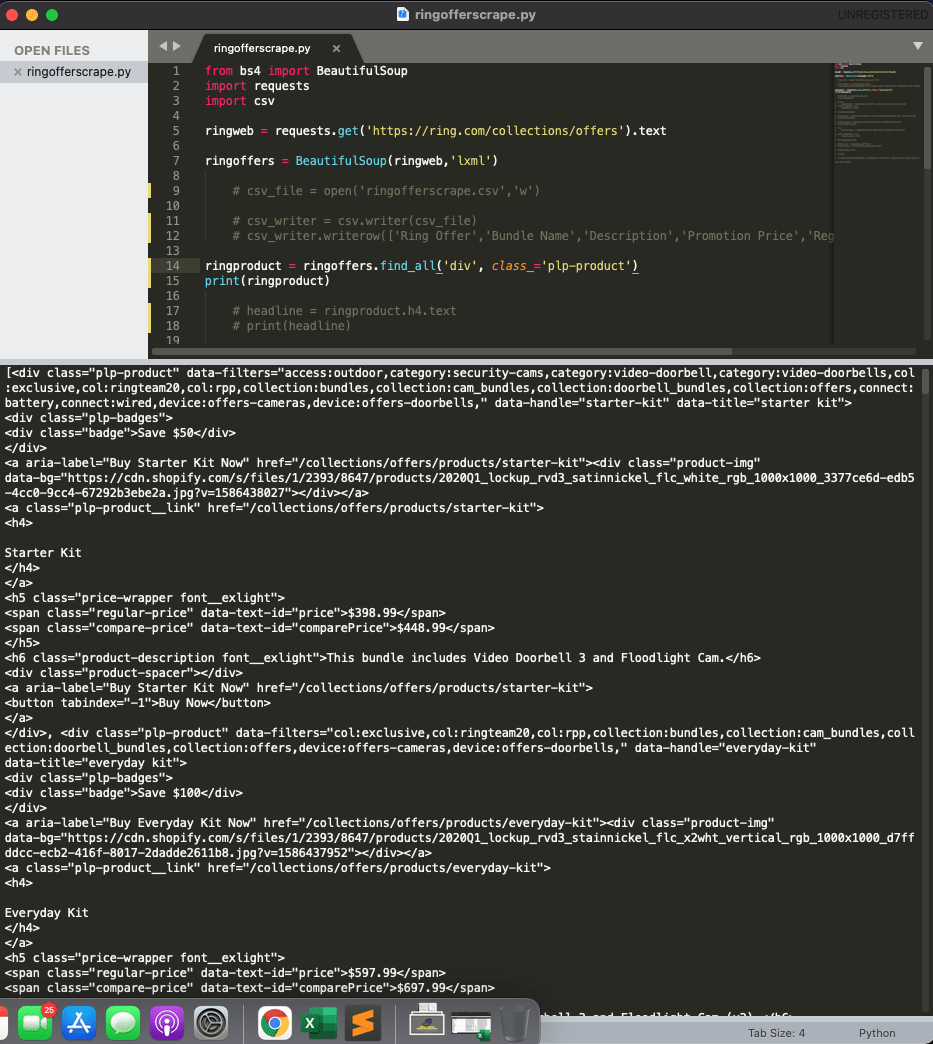Click the ring.com offers URL string

[x=495, y=130]
